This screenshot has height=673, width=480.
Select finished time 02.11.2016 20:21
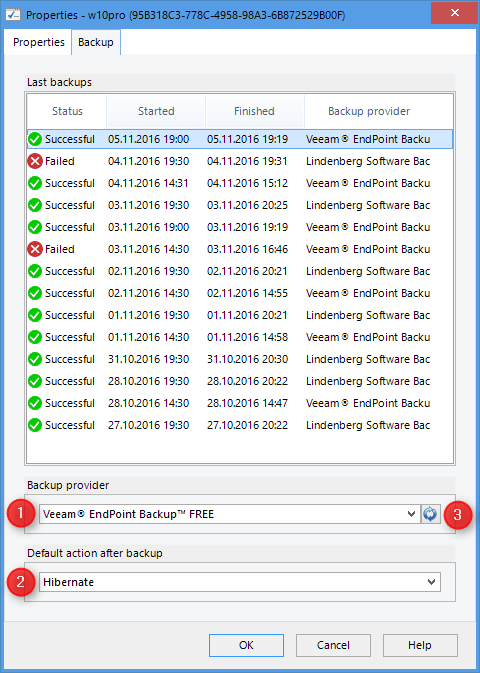[248, 271]
